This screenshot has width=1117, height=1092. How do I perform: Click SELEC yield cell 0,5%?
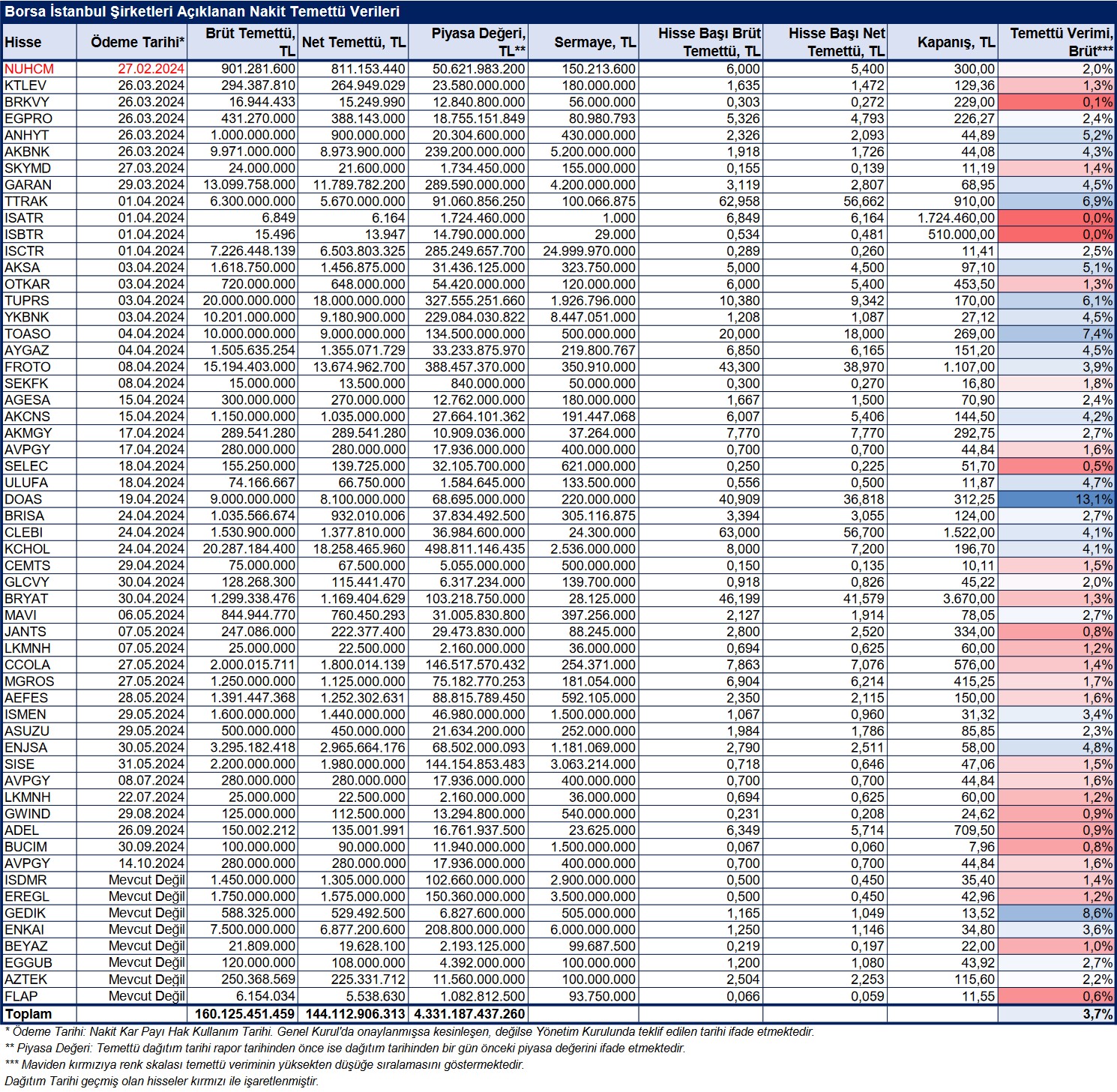point(1057,466)
